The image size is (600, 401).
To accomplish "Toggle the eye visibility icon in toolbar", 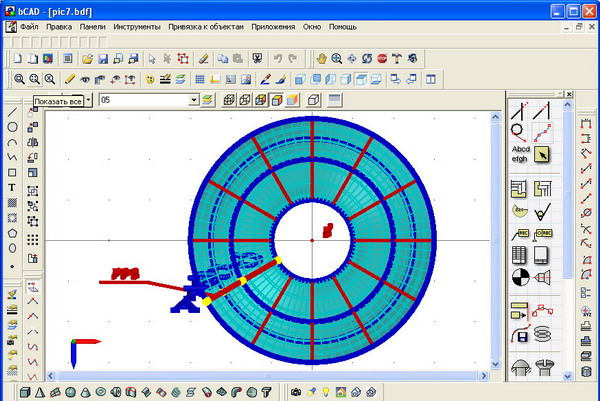I will point(86,78).
